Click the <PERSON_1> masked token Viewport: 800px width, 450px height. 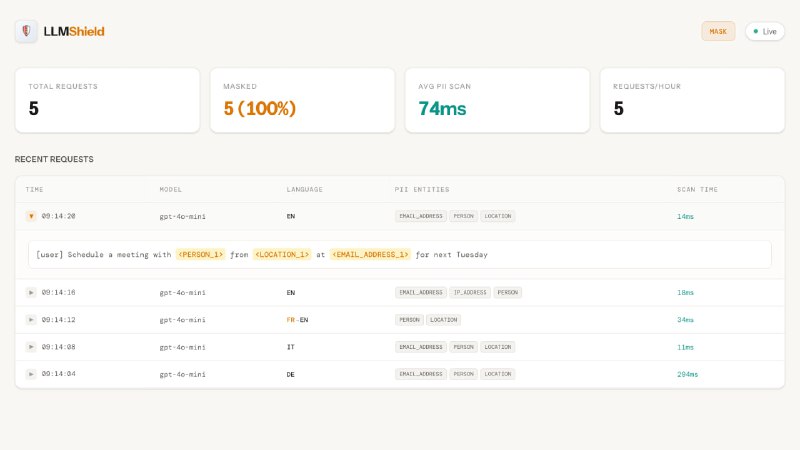[200, 255]
